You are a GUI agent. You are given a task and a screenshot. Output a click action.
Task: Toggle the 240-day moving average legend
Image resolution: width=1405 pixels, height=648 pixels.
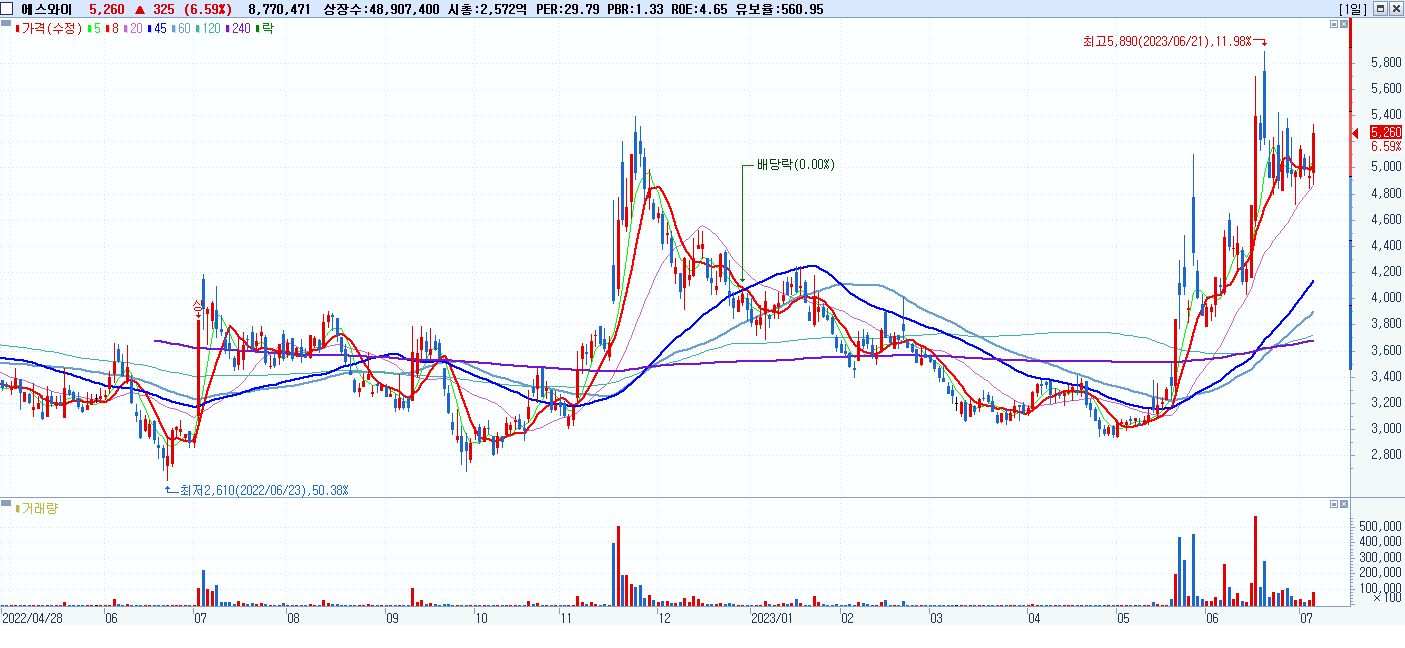pos(239,29)
